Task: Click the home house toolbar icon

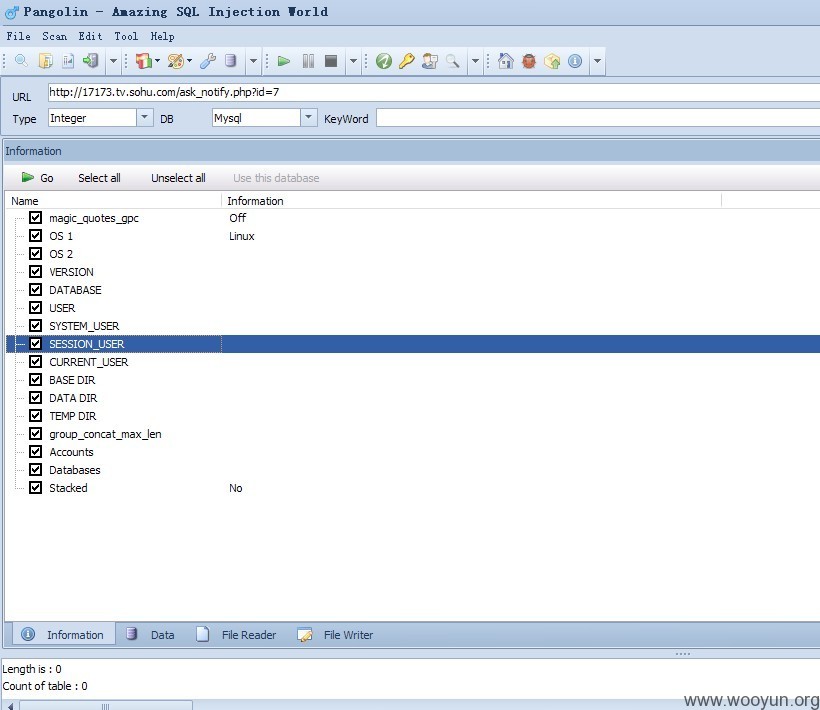Action: click(x=506, y=61)
